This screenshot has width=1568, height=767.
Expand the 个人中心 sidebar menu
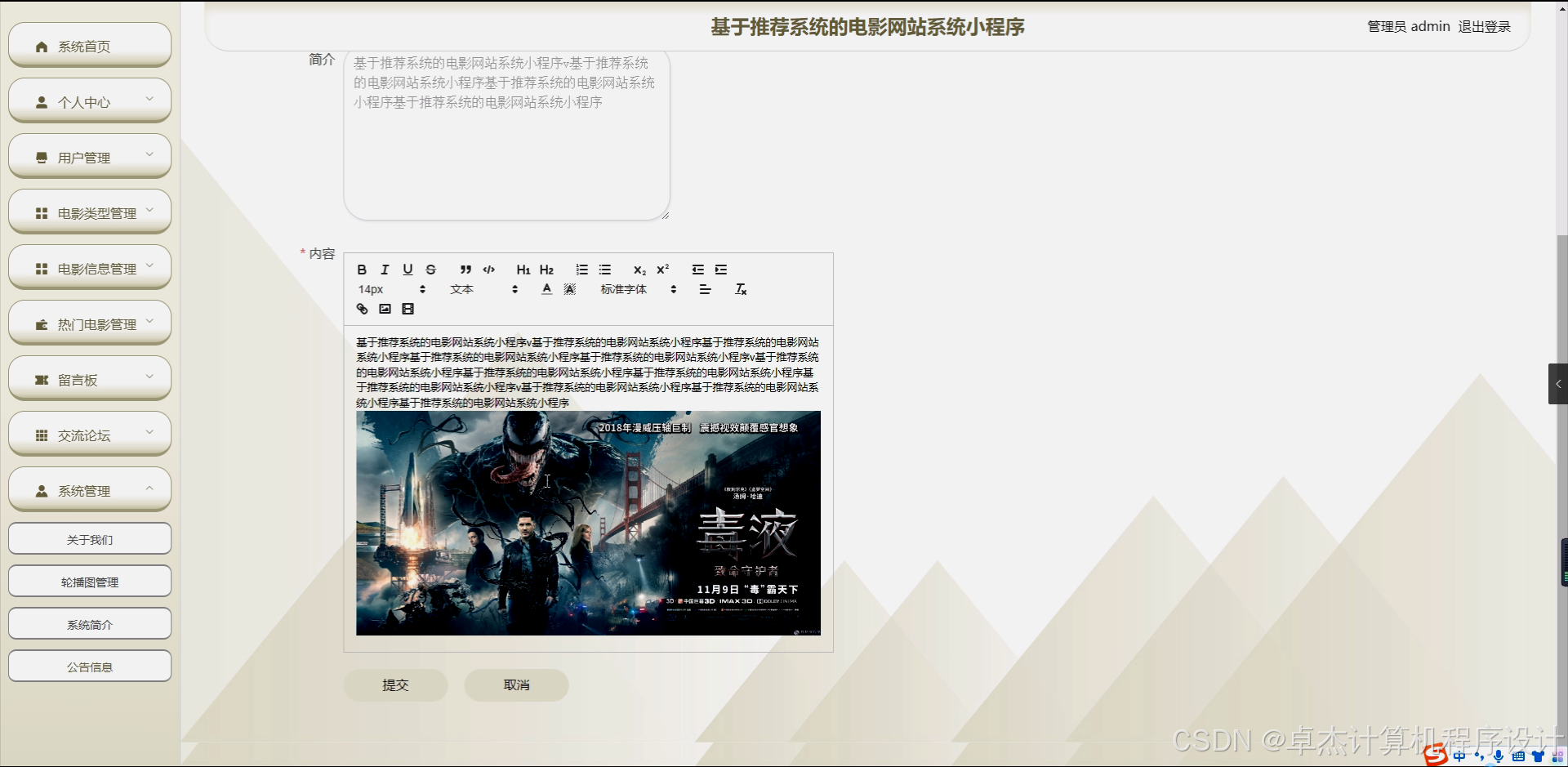coord(90,101)
